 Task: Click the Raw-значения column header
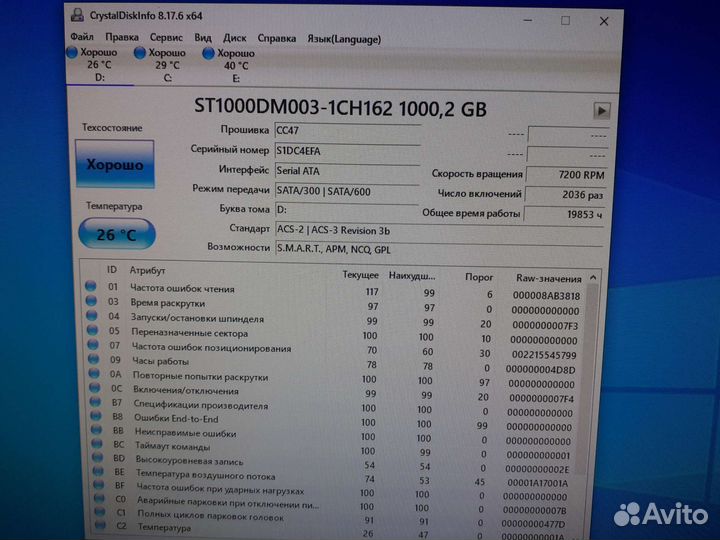tap(549, 278)
